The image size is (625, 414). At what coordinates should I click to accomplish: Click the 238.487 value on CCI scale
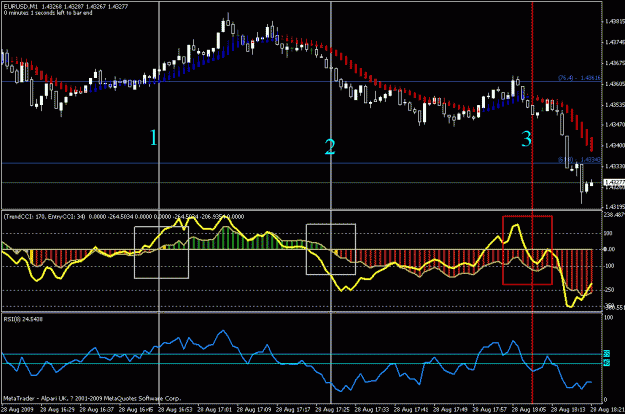[x=614, y=215]
